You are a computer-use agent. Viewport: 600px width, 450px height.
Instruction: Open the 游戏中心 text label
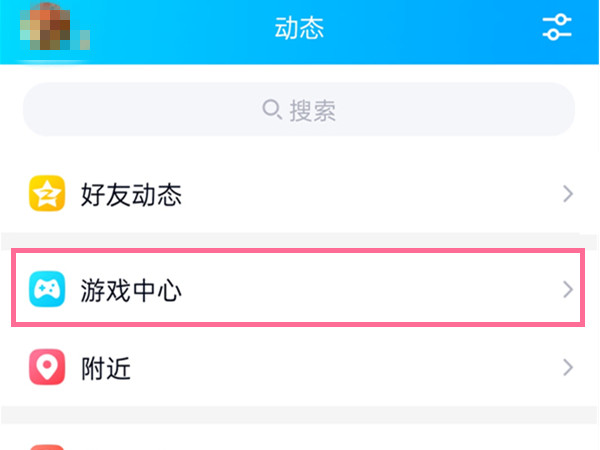point(131,291)
